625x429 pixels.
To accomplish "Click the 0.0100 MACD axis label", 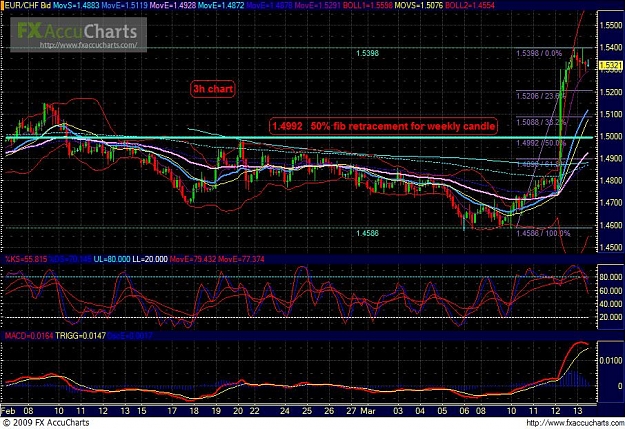I will (611, 361).
